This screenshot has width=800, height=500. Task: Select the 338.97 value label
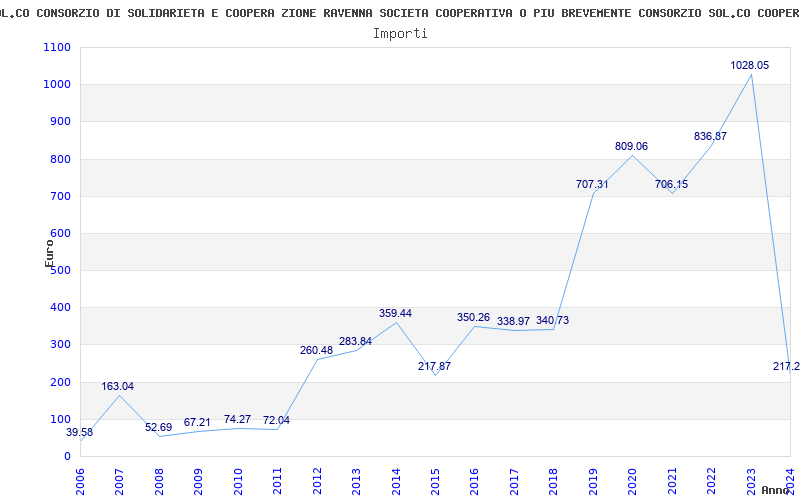[x=513, y=321]
